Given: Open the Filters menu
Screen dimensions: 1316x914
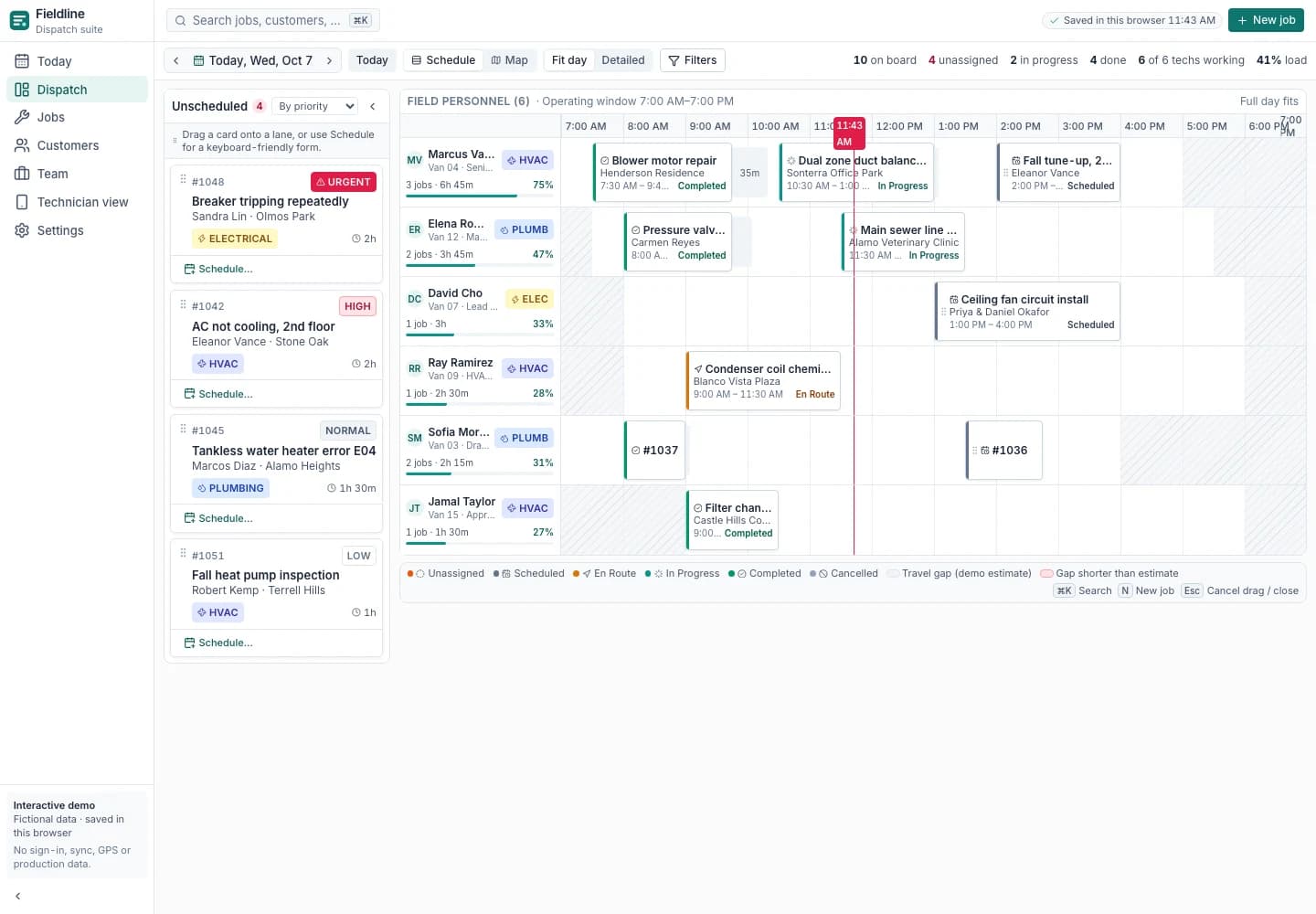Looking at the screenshot, I should [692, 60].
